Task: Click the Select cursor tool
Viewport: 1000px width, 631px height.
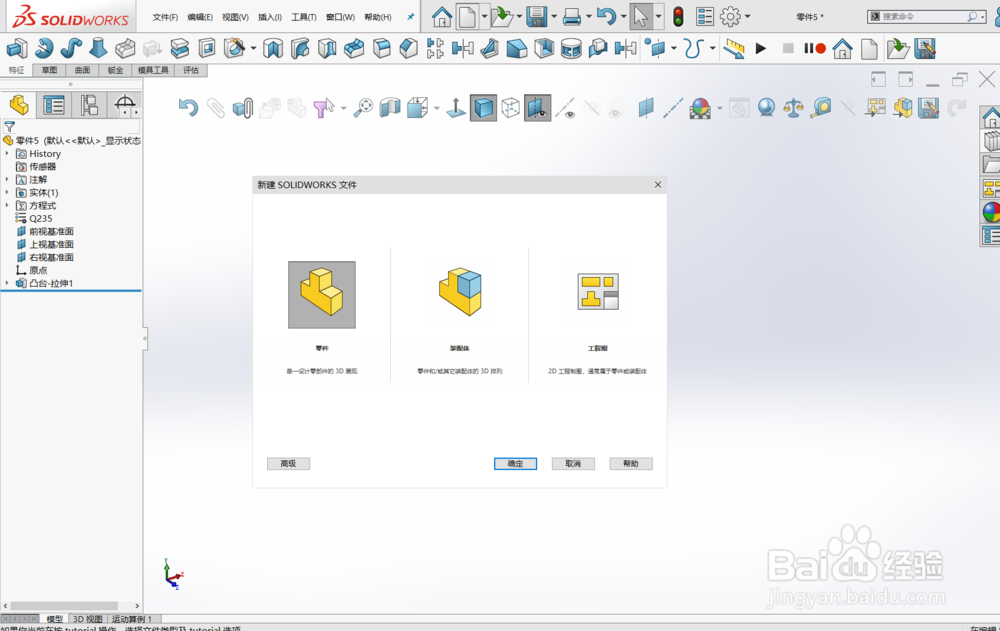Action: pyautogui.click(x=641, y=17)
